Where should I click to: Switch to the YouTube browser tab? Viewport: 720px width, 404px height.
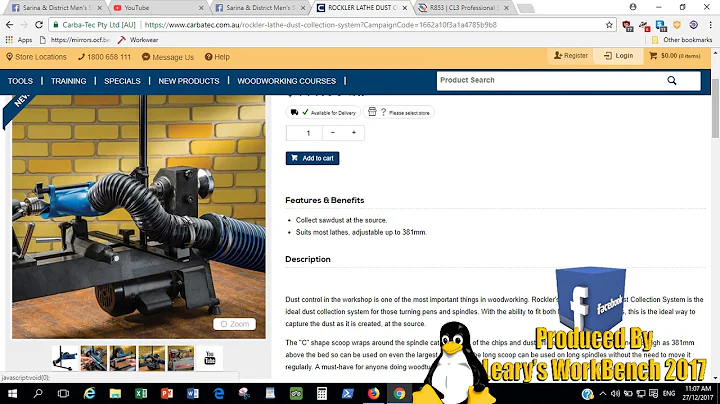(x=156, y=8)
